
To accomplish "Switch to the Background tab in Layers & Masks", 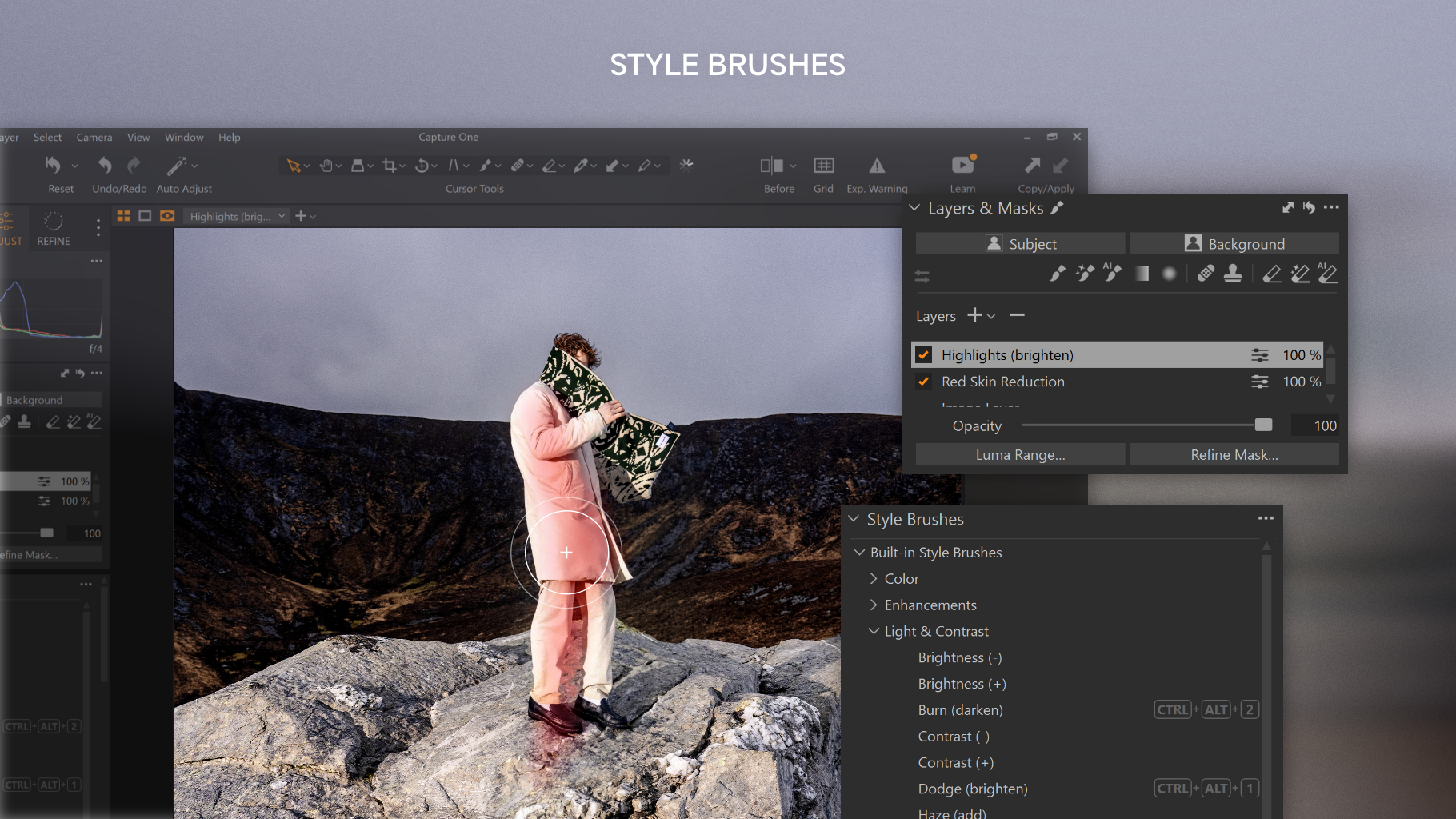I will click(x=1234, y=243).
